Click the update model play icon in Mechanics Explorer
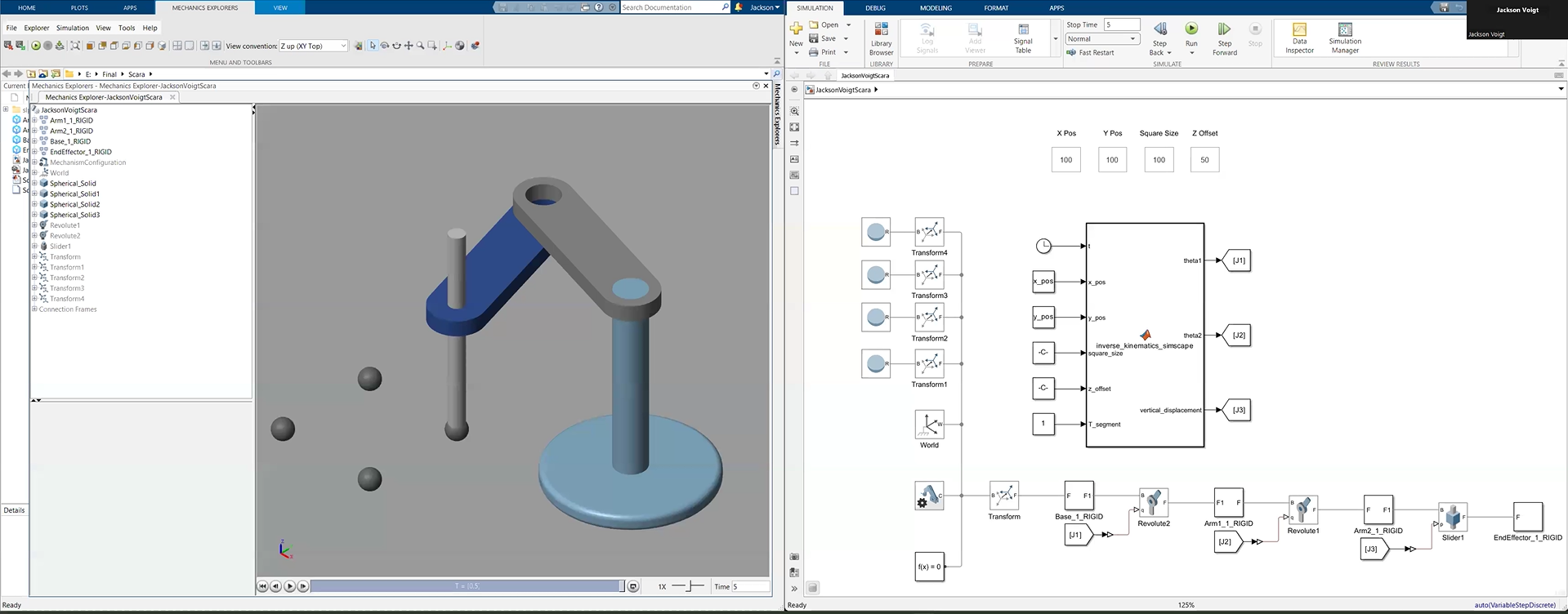Screen dimensions: 1568x614 [36, 46]
